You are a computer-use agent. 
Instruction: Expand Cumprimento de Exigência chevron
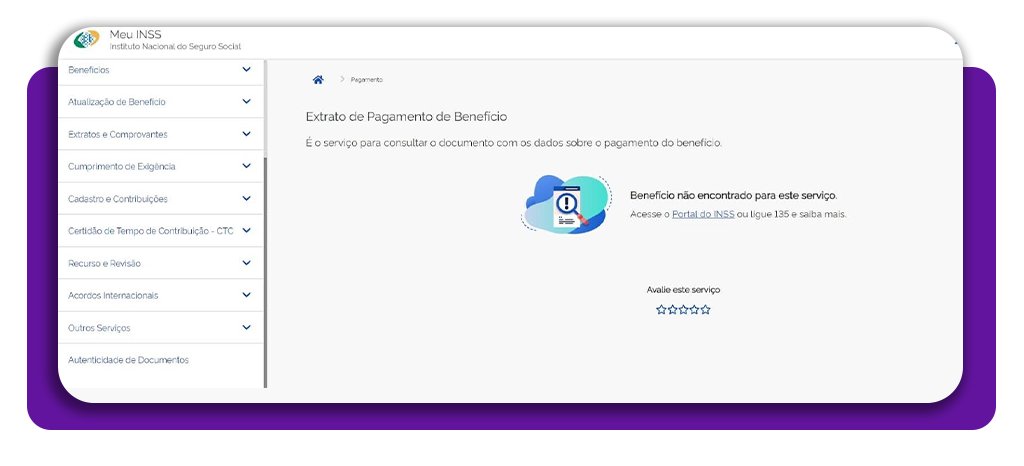(246, 166)
